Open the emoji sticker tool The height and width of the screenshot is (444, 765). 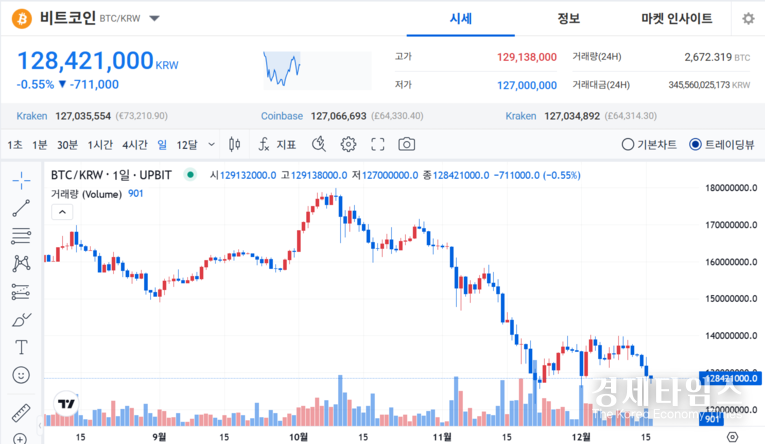[x=21, y=375]
